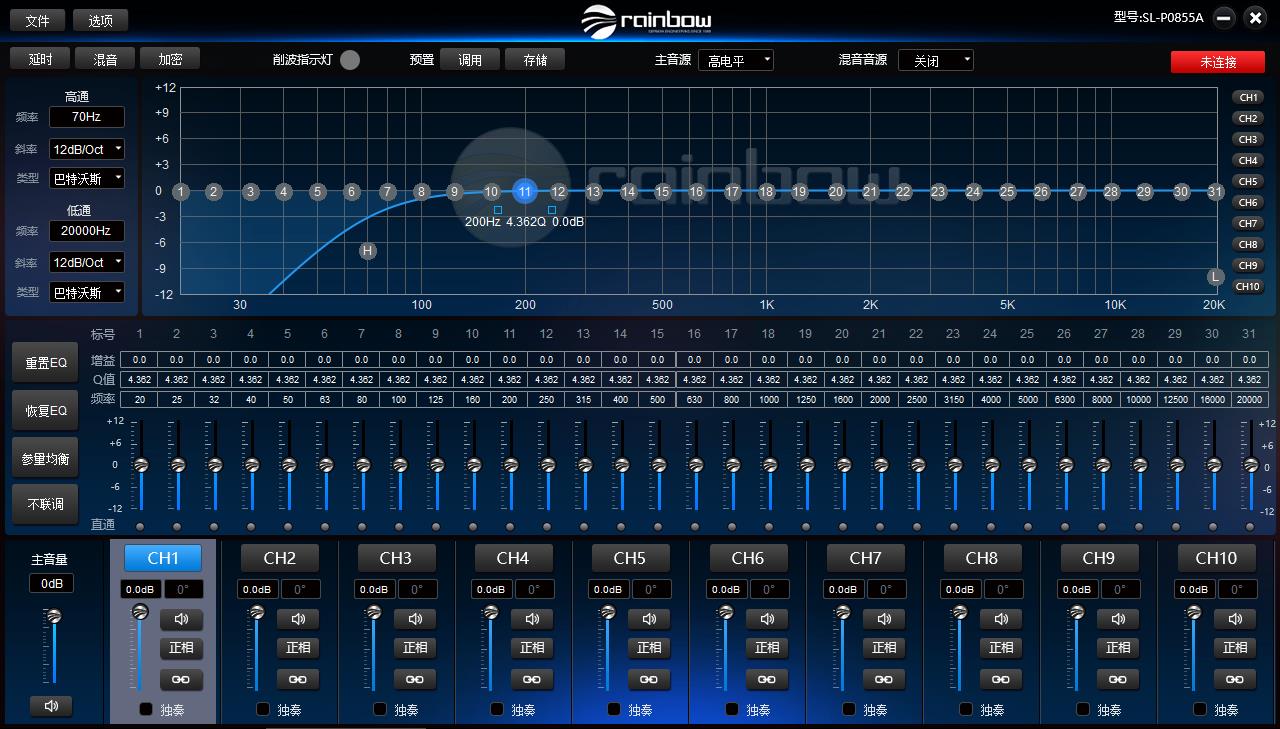Click the 参量均衡 button
The width and height of the screenshot is (1280, 729).
click(45, 458)
